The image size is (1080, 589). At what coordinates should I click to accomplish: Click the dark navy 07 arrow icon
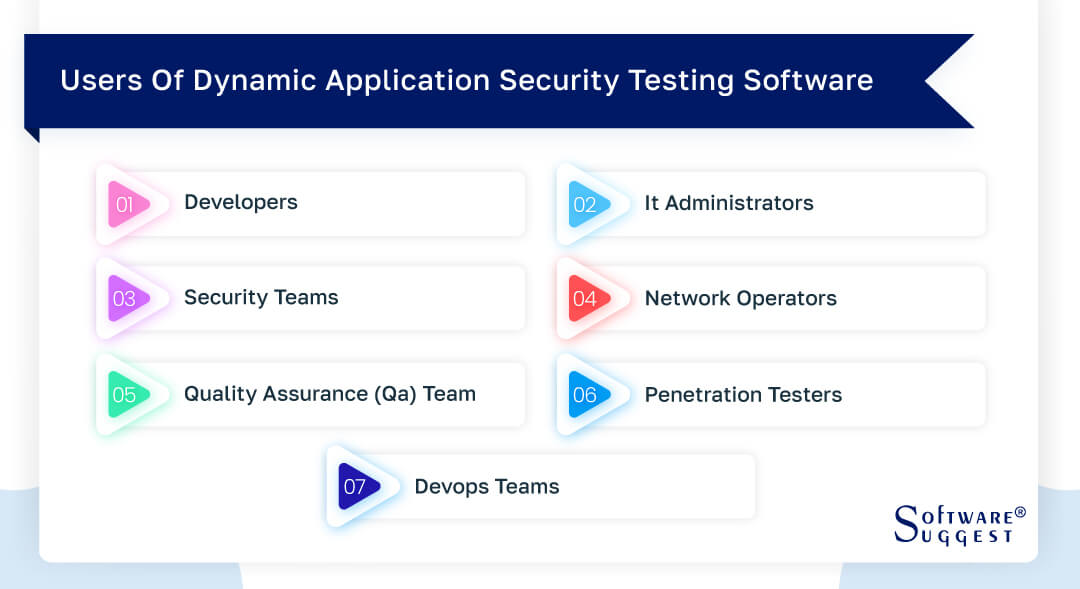358,486
